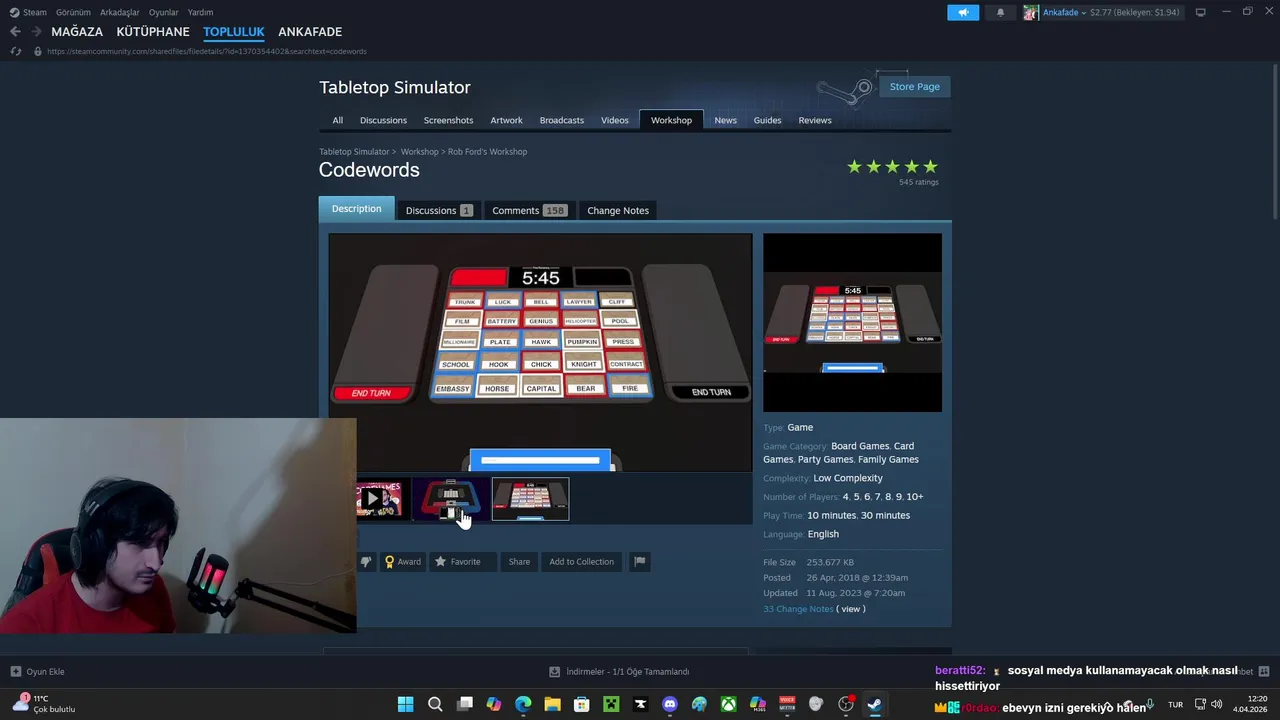Select the Videos hub tab

pyautogui.click(x=615, y=120)
